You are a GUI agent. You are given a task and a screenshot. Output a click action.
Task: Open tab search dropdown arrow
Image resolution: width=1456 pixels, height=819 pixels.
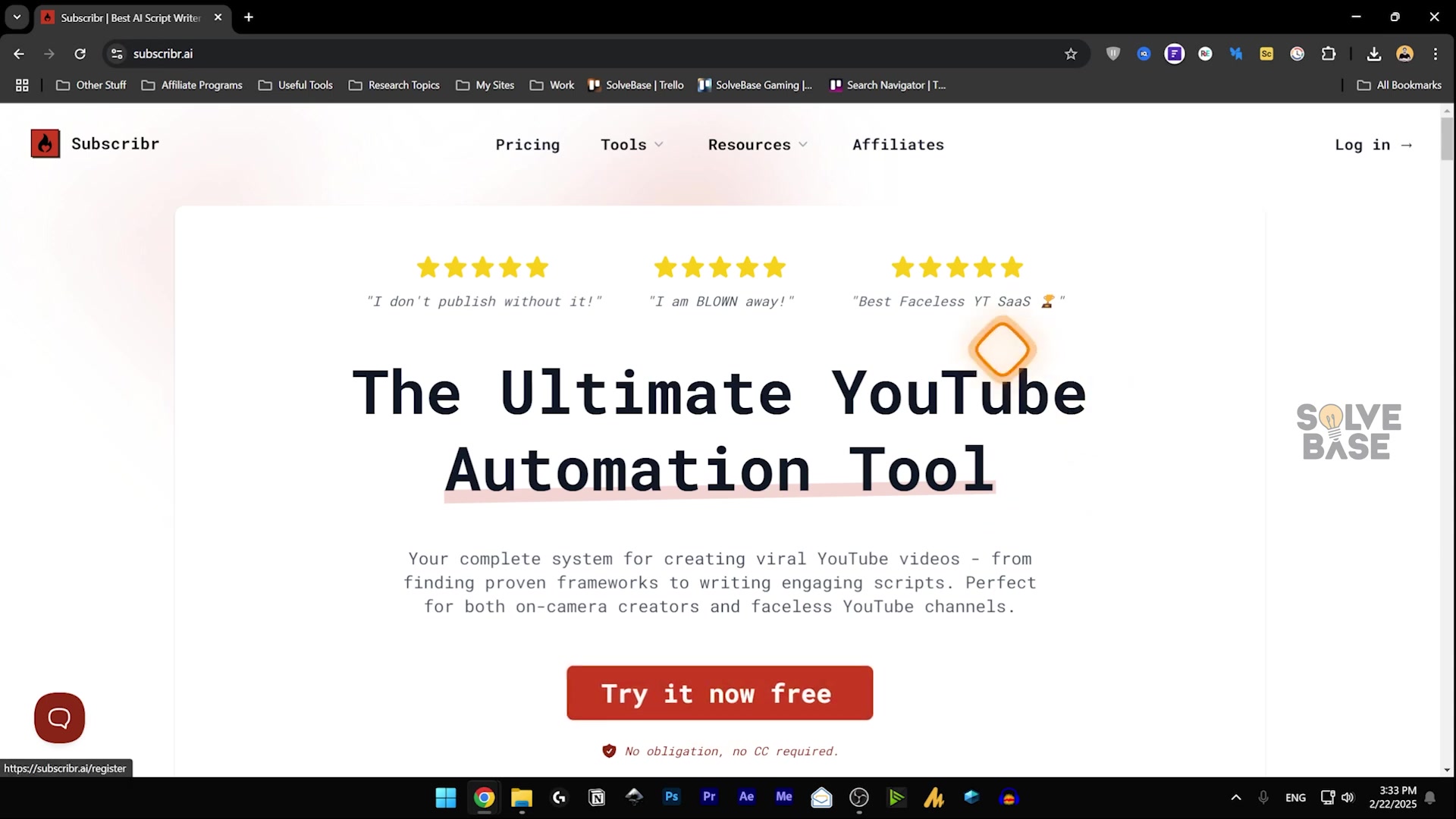point(17,17)
